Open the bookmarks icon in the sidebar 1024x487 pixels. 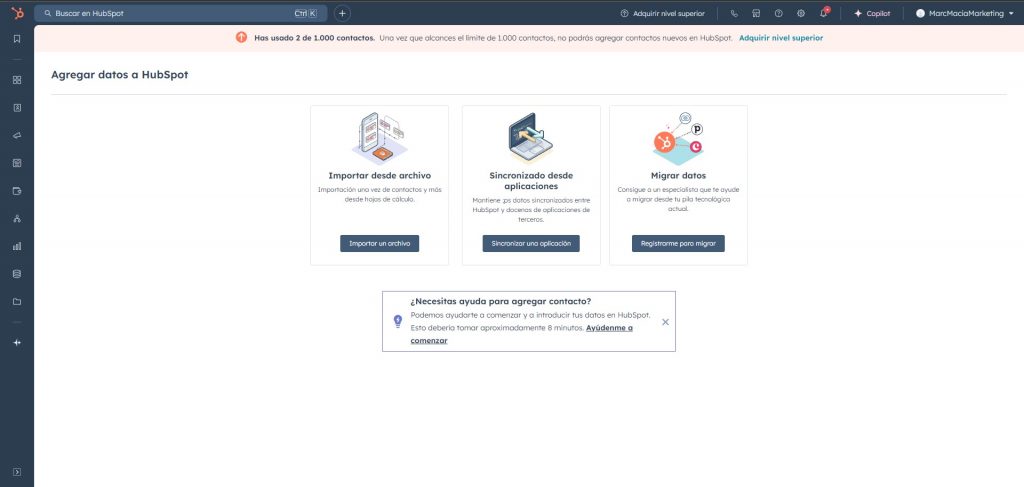coord(17,39)
